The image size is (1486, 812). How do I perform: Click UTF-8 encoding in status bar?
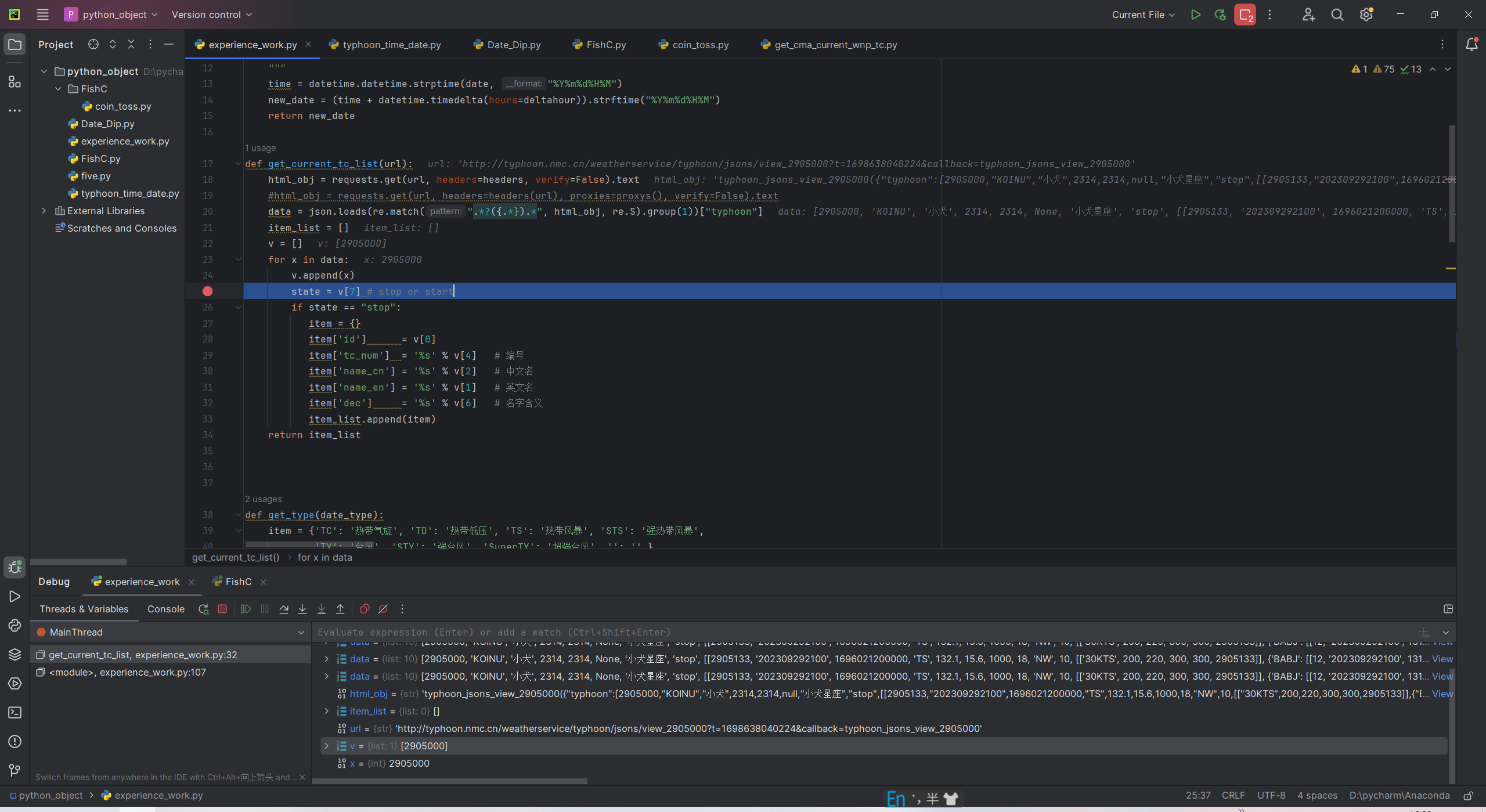pyautogui.click(x=1271, y=795)
